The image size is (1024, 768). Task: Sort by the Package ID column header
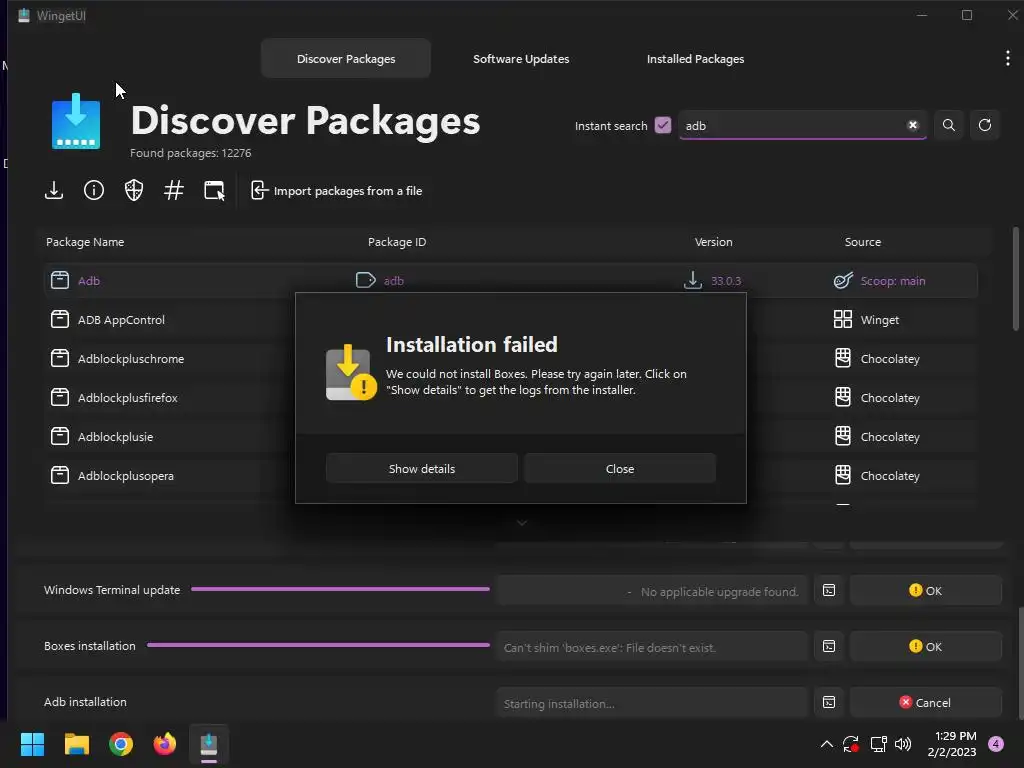[397, 242]
